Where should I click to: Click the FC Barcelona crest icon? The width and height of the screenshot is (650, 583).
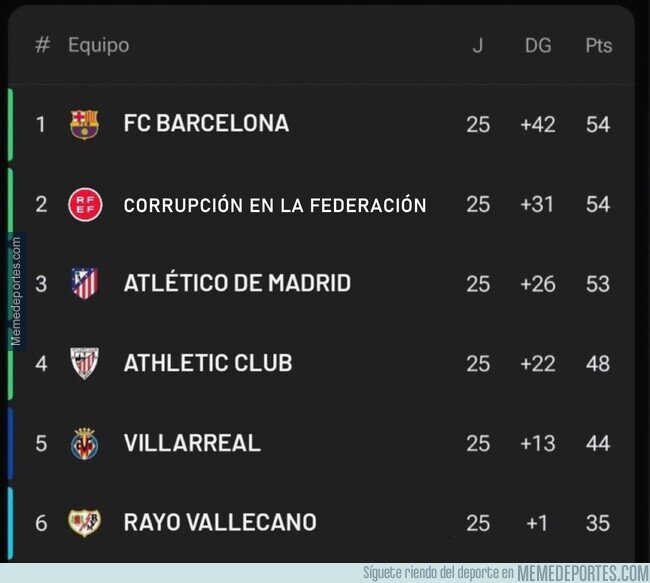(x=84, y=124)
